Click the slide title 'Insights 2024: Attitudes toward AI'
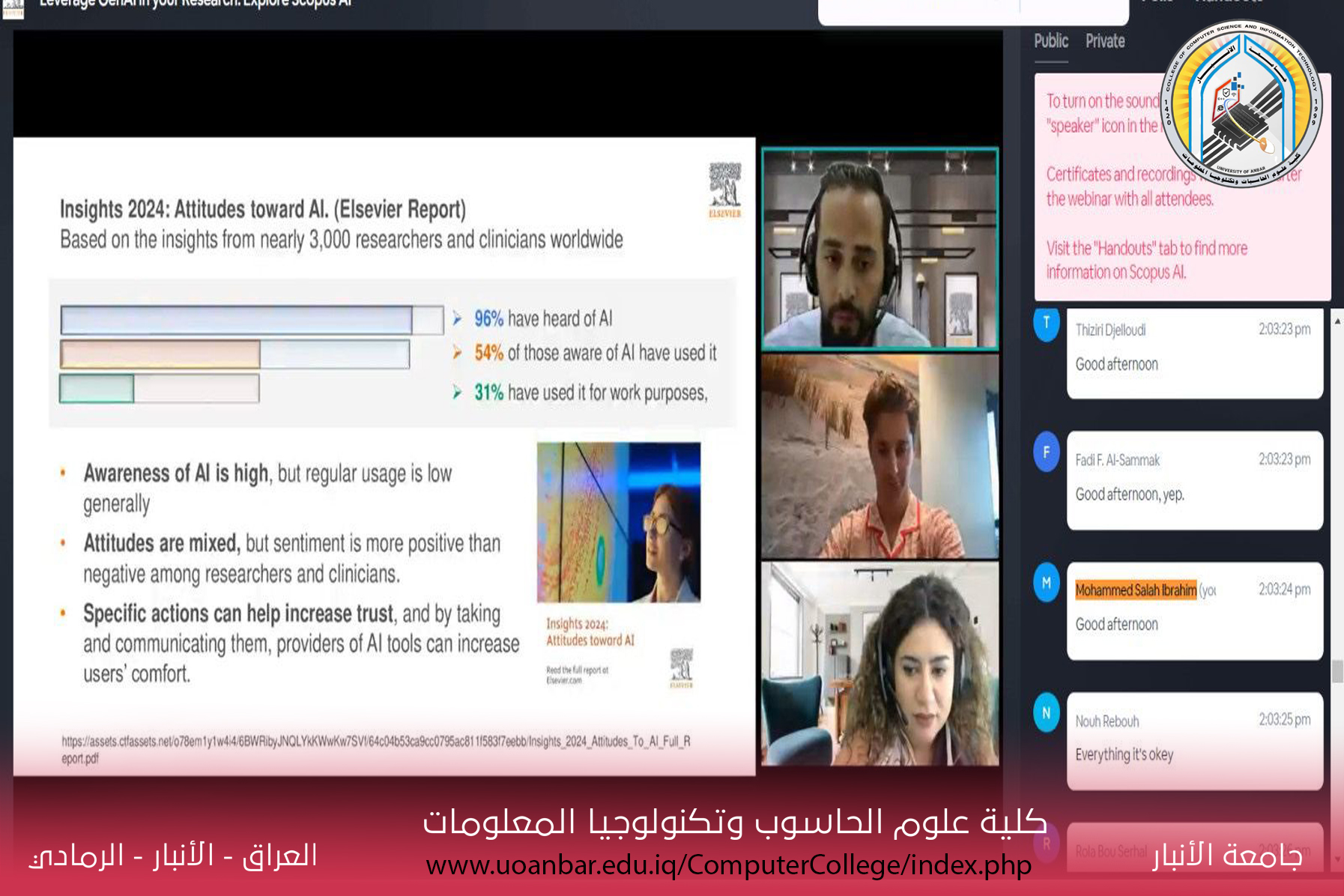This screenshot has width=1344, height=896. (263, 209)
